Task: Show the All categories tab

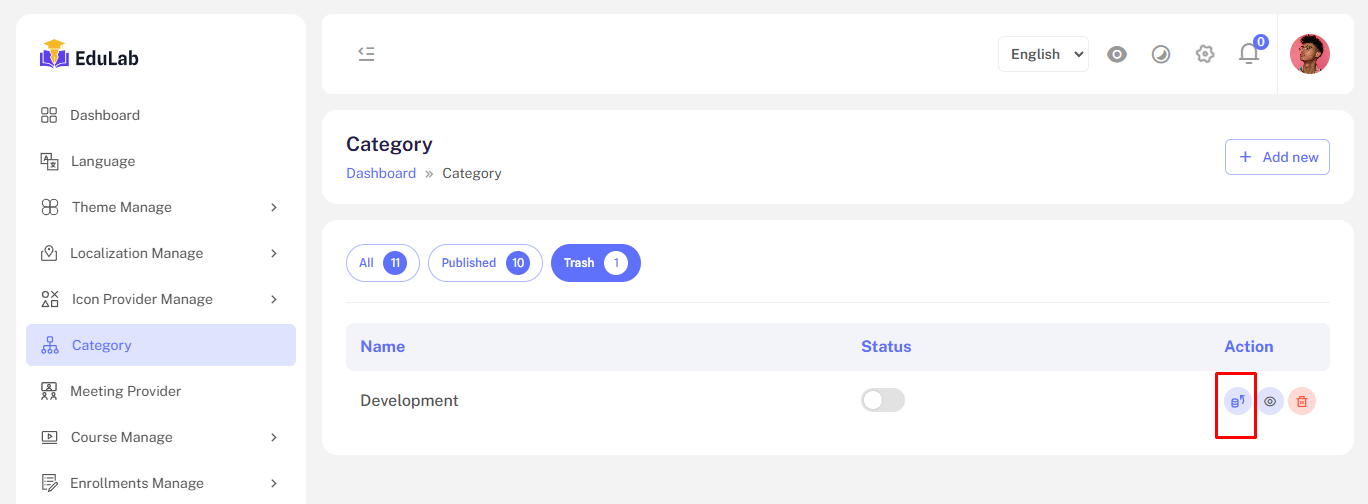Action: point(382,263)
